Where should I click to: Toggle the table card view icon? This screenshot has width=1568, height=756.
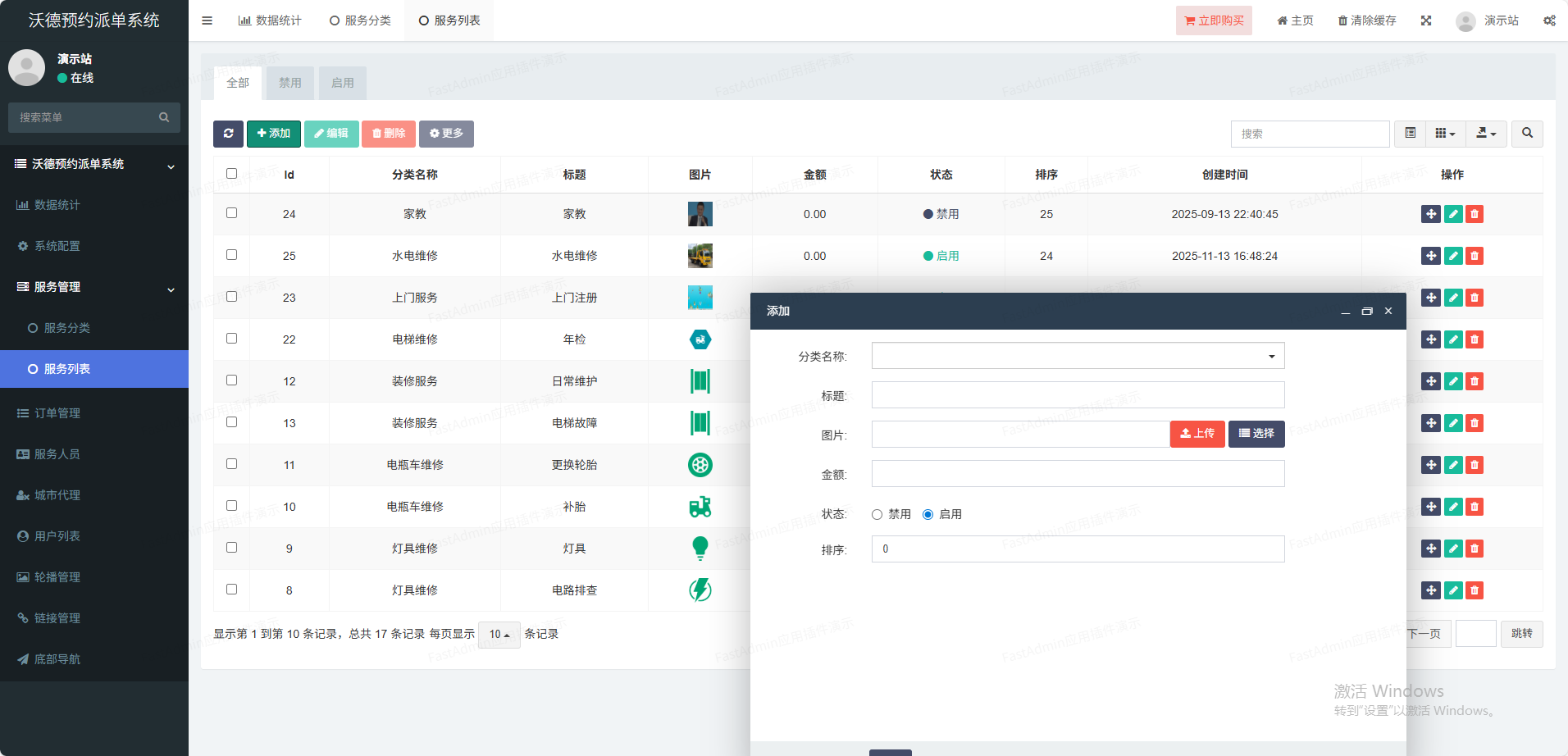(x=1410, y=134)
